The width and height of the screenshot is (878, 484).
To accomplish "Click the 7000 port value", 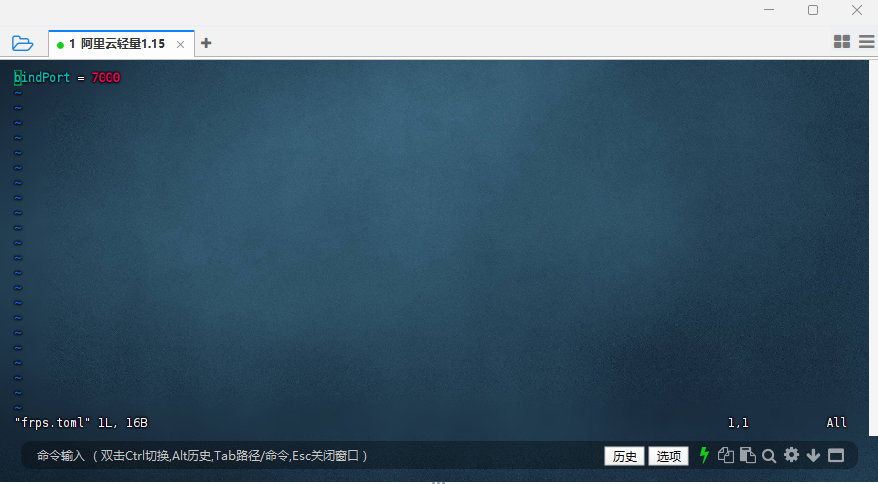I will tap(105, 77).
